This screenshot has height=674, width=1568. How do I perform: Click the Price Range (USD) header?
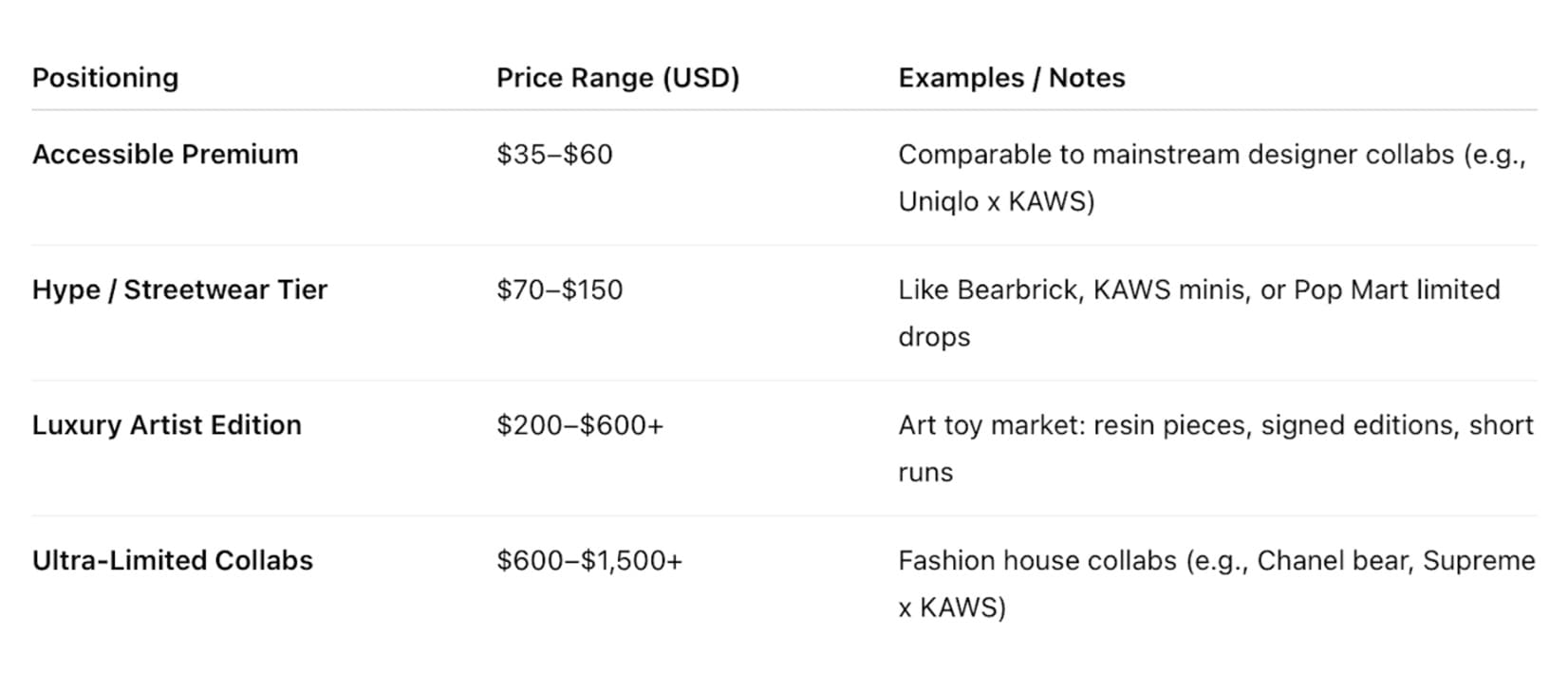(618, 78)
